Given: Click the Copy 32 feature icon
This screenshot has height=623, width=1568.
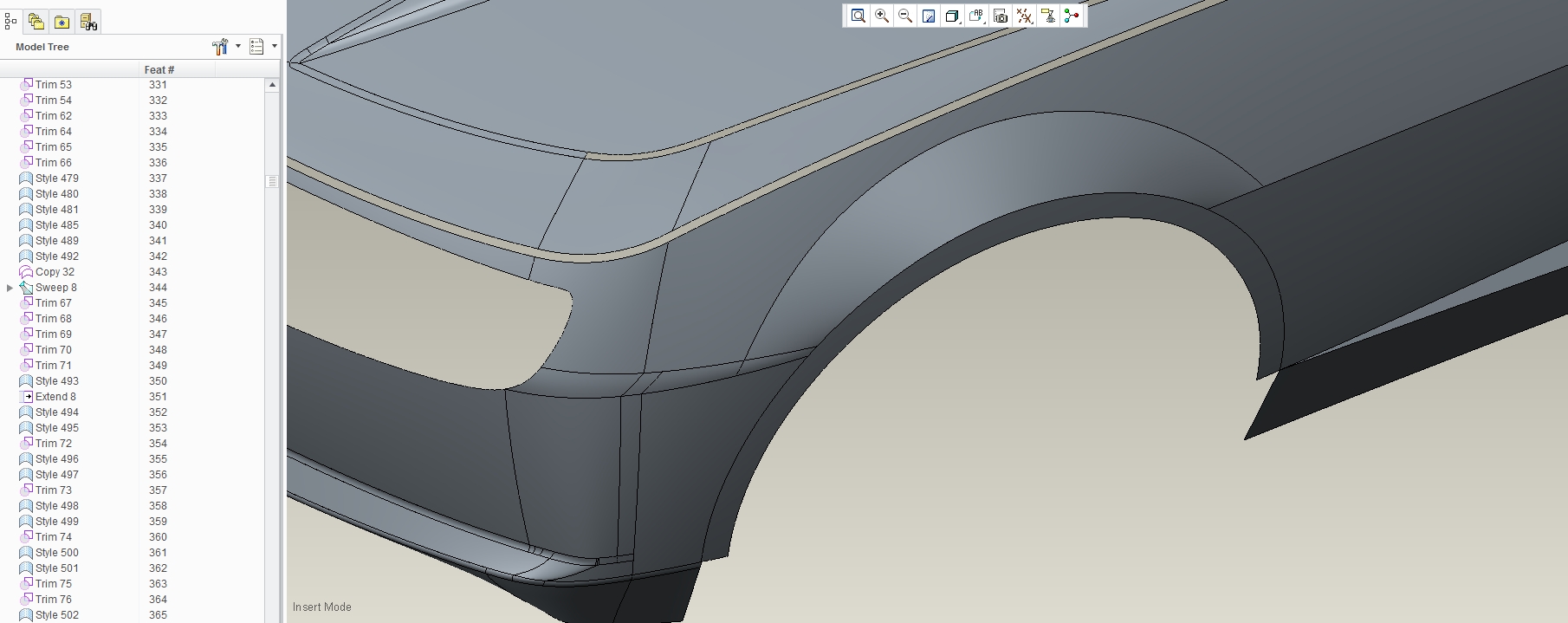Looking at the screenshot, I should click(26, 272).
